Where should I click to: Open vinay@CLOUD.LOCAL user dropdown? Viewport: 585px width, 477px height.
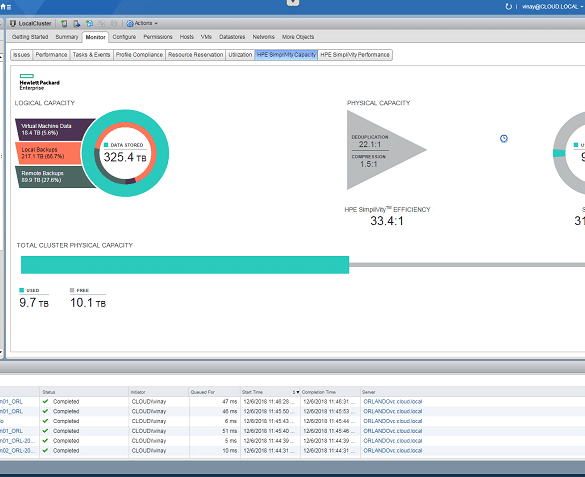[x=553, y=7]
